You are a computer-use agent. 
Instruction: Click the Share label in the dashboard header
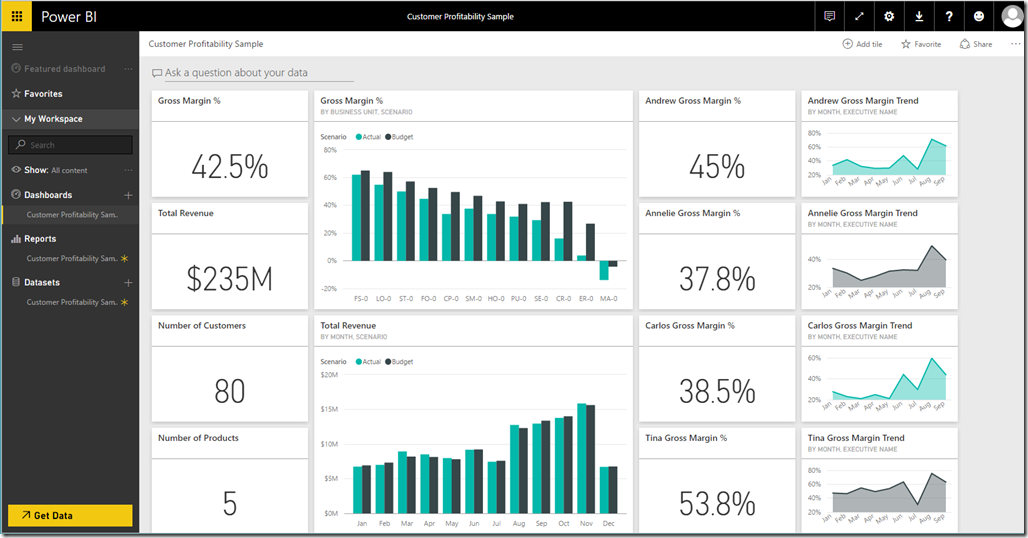pos(983,44)
